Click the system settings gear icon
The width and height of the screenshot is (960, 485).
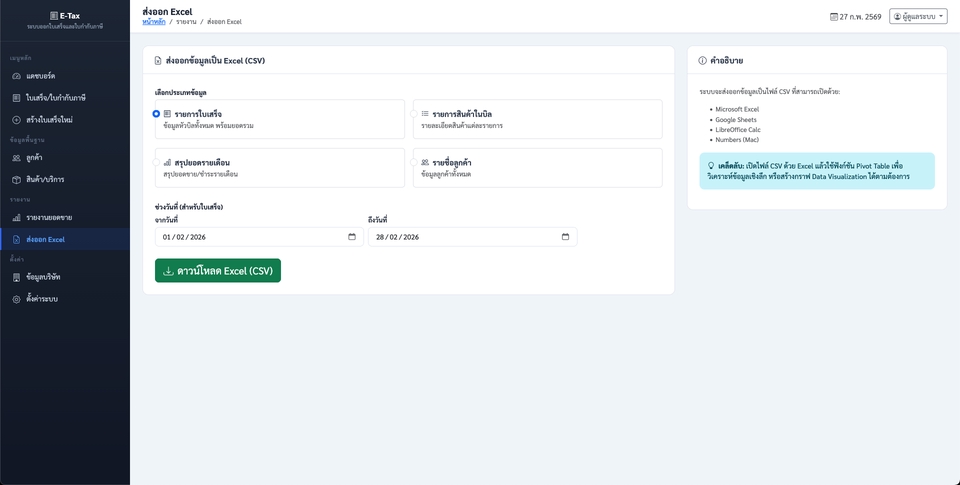click(16, 299)
